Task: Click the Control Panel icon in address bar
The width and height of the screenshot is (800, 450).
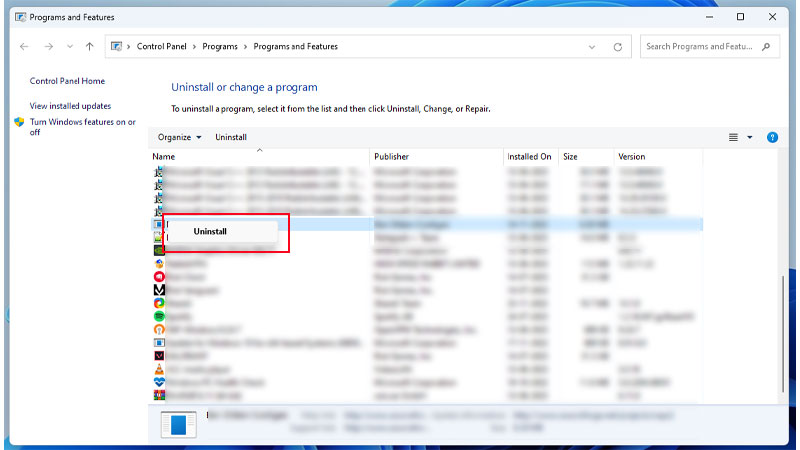Action: 116,46
